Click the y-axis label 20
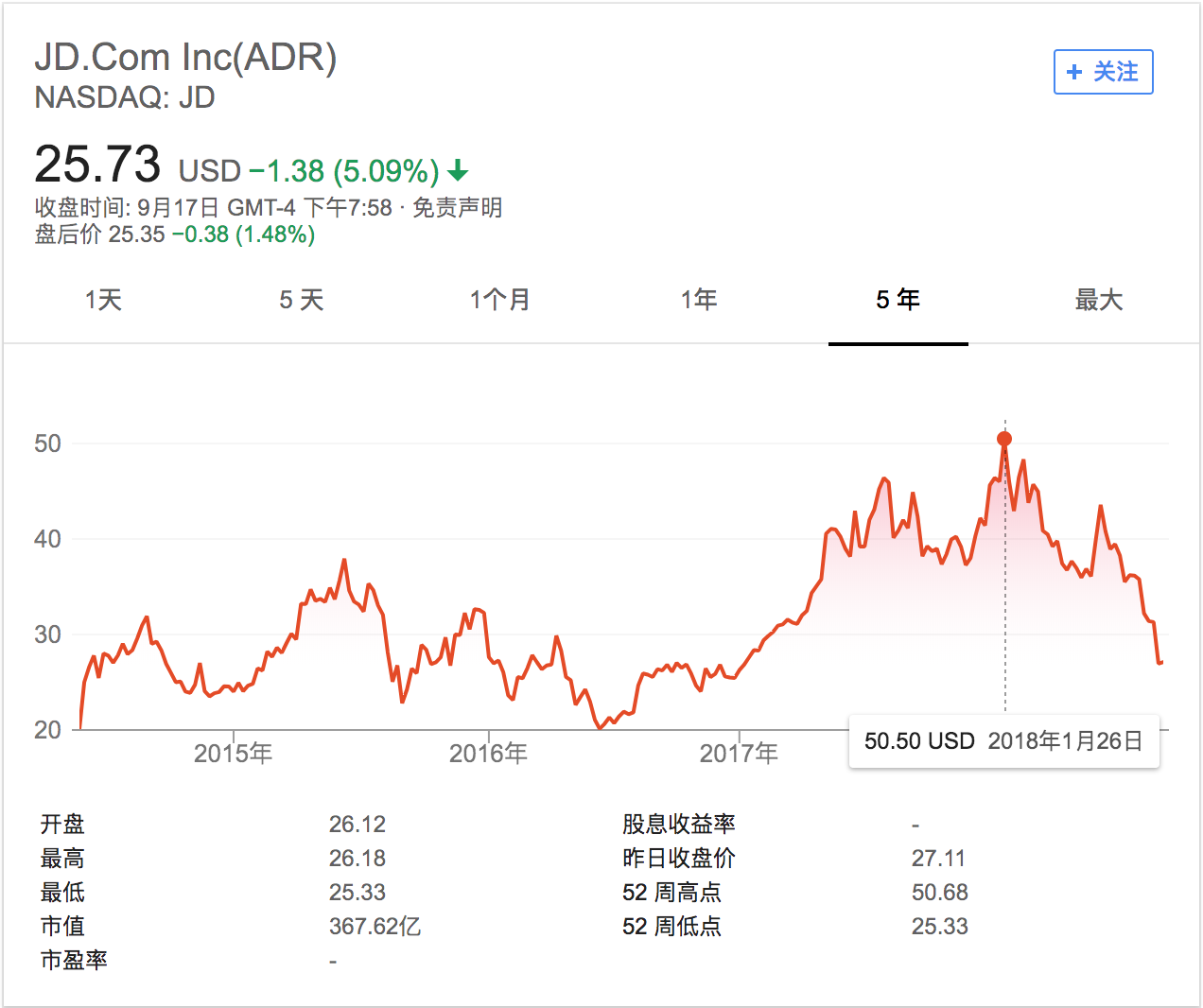Viewport: 1203px width, 1008px height. point(47,730)
